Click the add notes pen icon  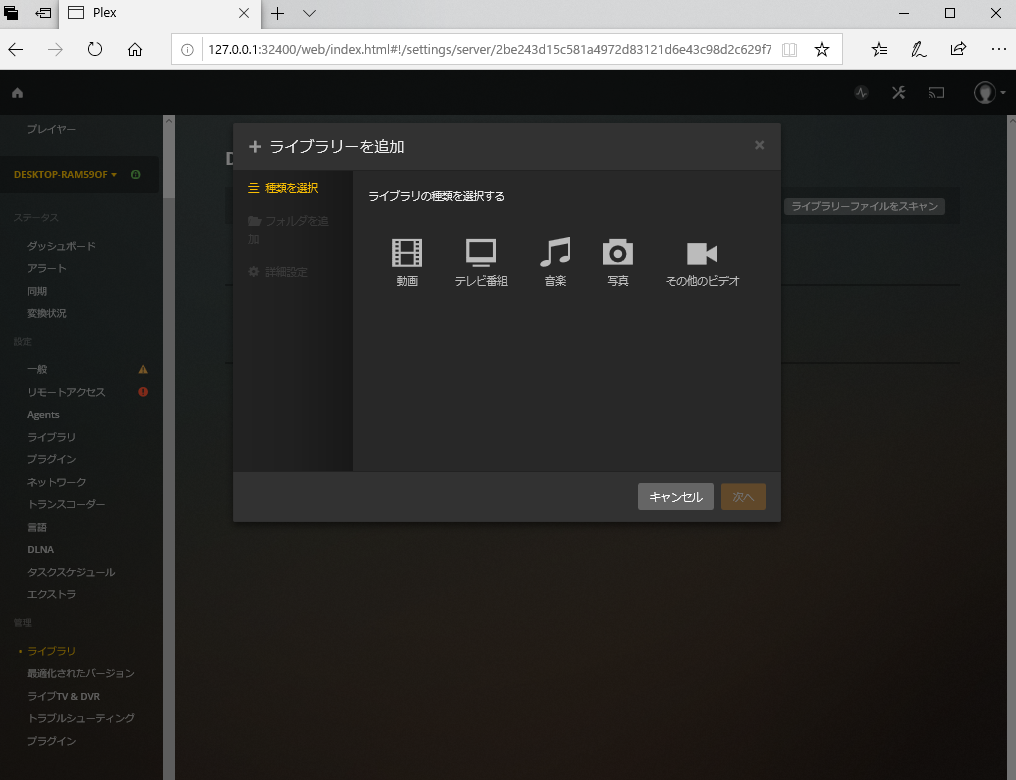point(919,49)
